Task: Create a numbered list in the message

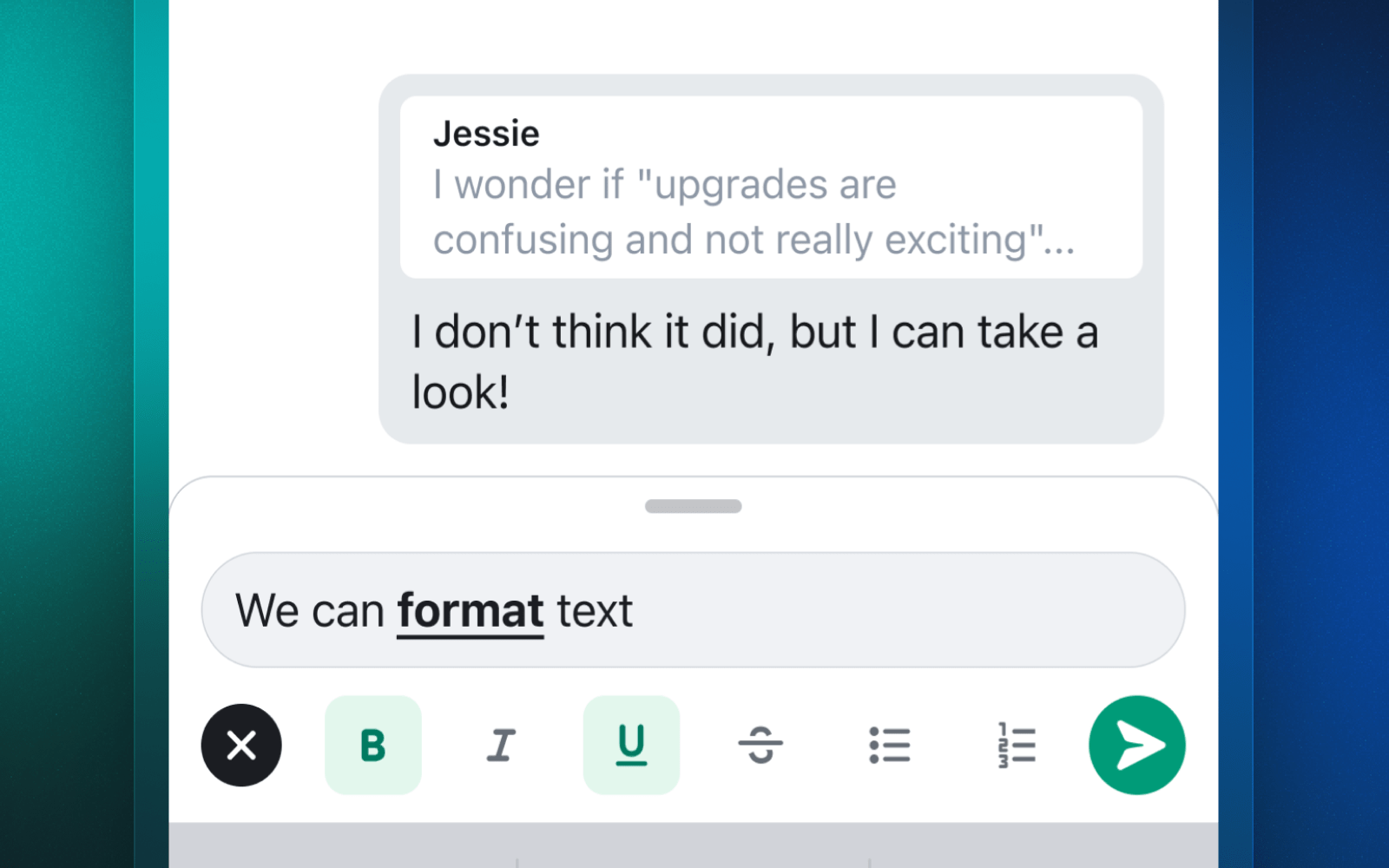Action: [1014, 745]
